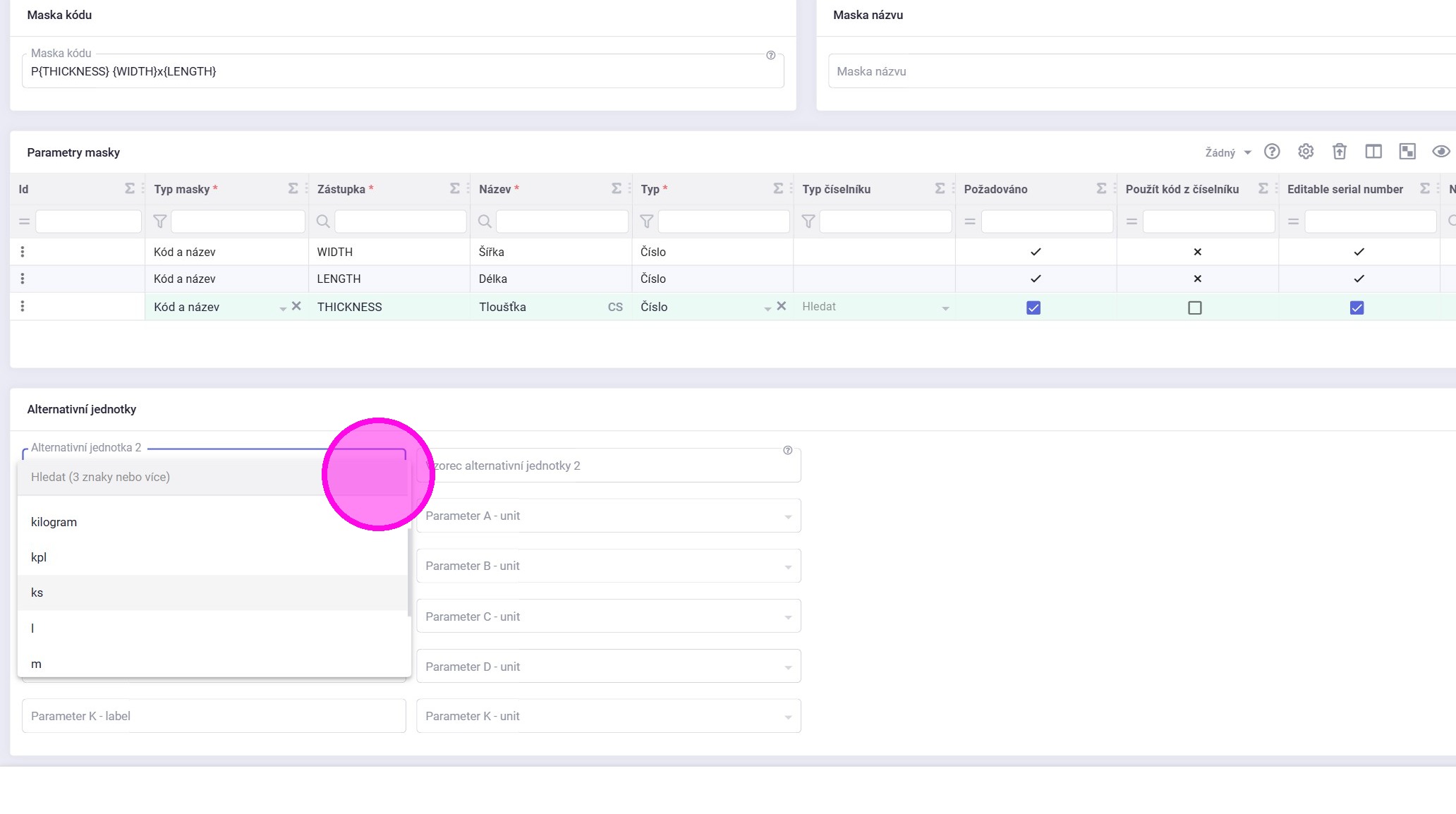
Task: Clear the Typ masky value with X
Action: click(x=296, y=306)
